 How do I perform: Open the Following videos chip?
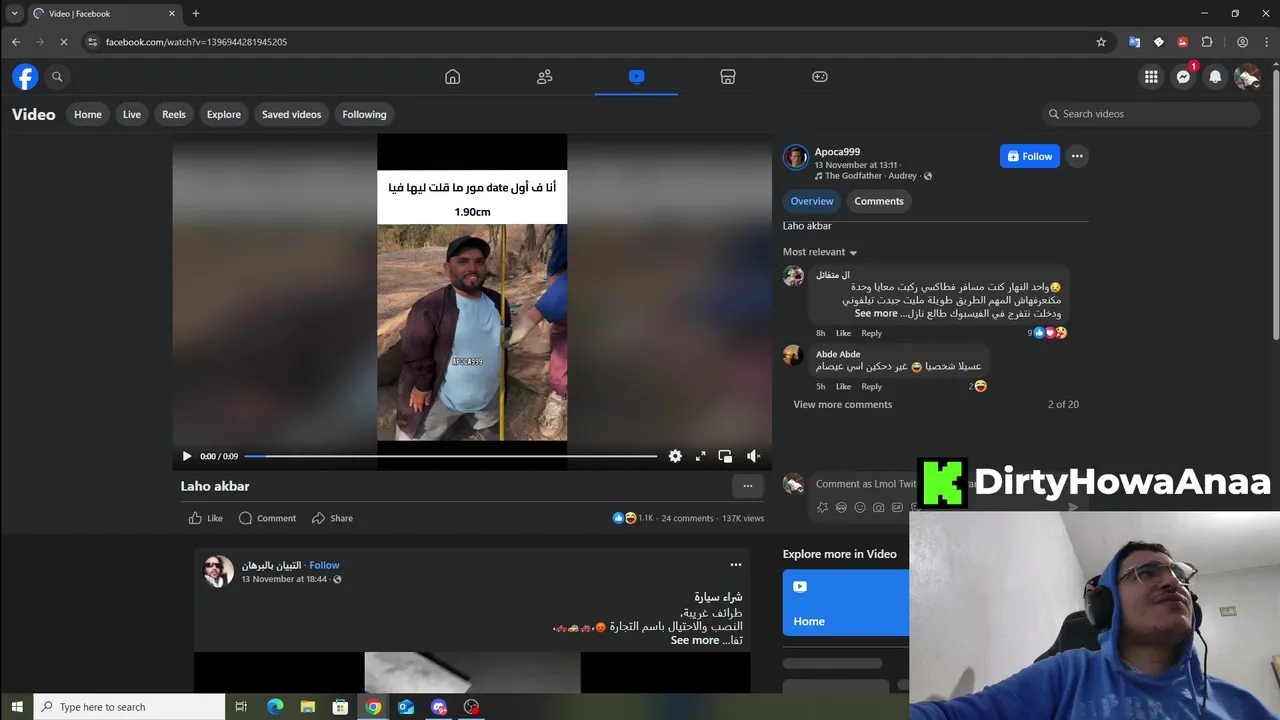tap(364, 114)
